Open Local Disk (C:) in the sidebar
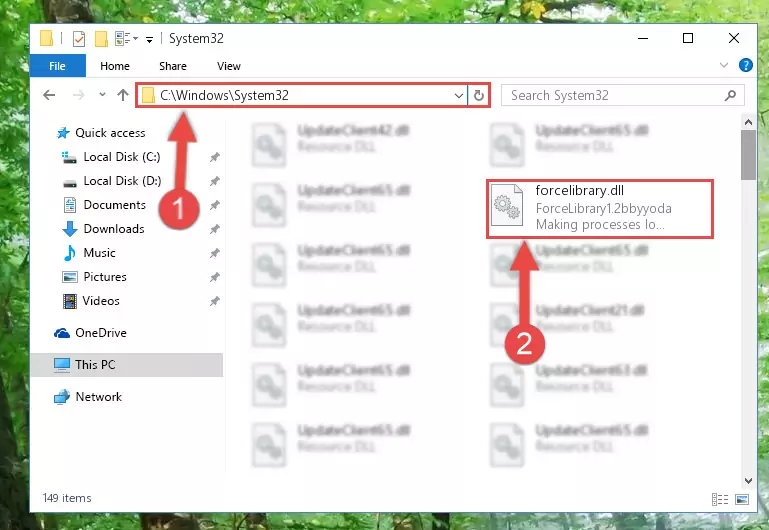769x530 pixels. 111,157
